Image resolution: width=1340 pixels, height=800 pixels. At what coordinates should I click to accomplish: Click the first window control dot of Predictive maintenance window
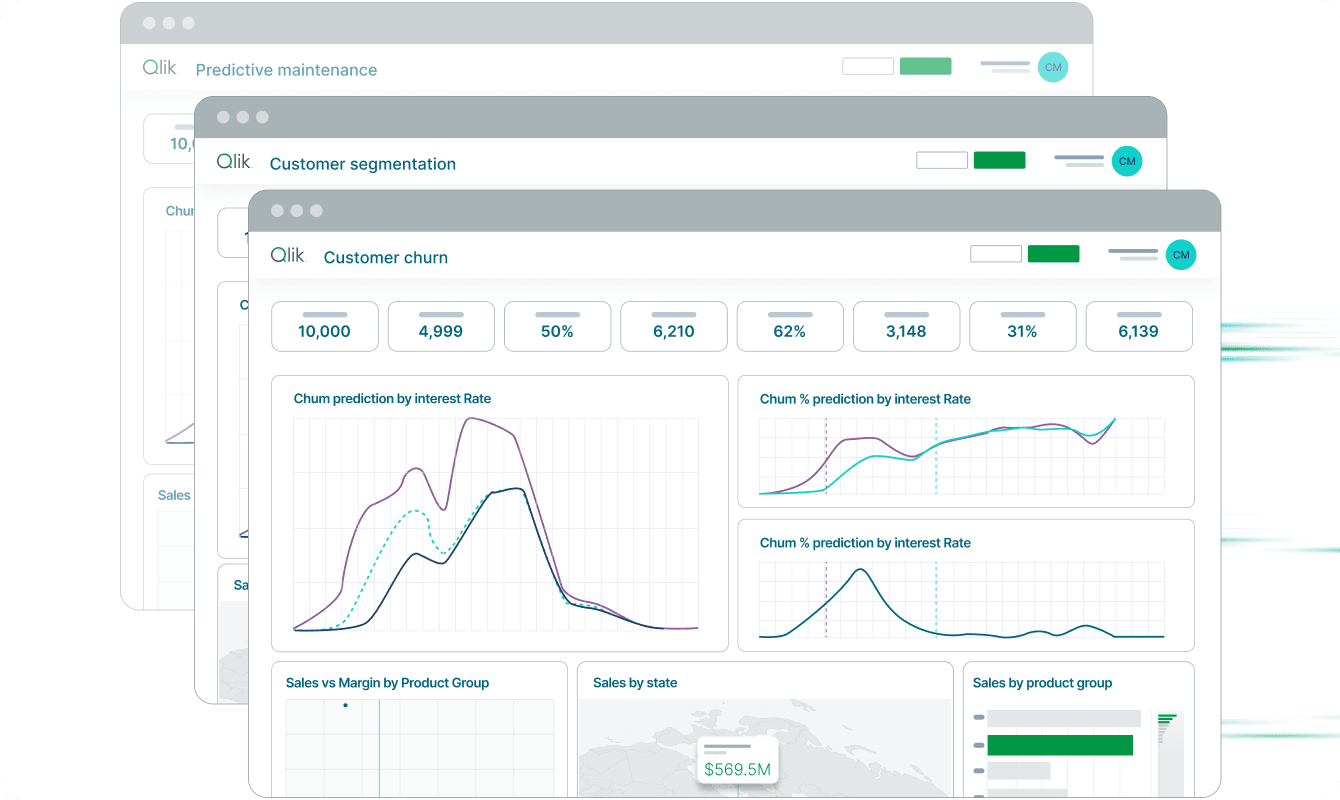tap(149, 23)
